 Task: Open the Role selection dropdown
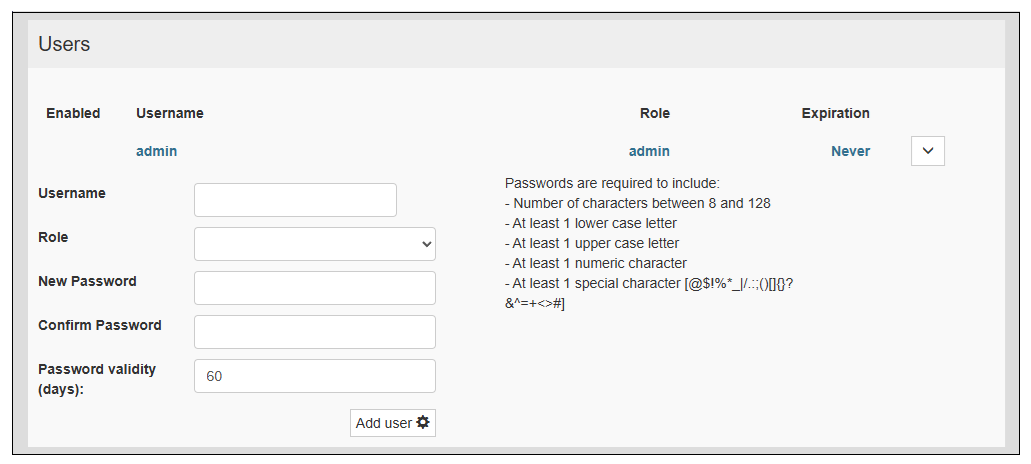point(314,244)
